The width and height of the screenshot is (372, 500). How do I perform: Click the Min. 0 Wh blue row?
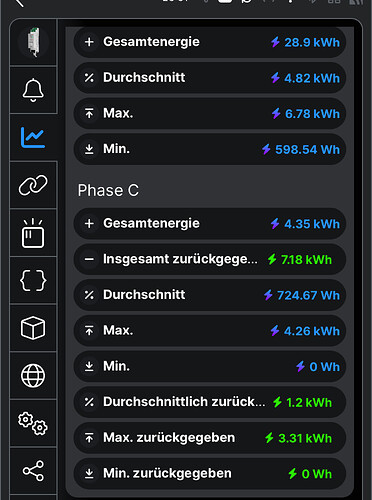(x=210, y=366)
